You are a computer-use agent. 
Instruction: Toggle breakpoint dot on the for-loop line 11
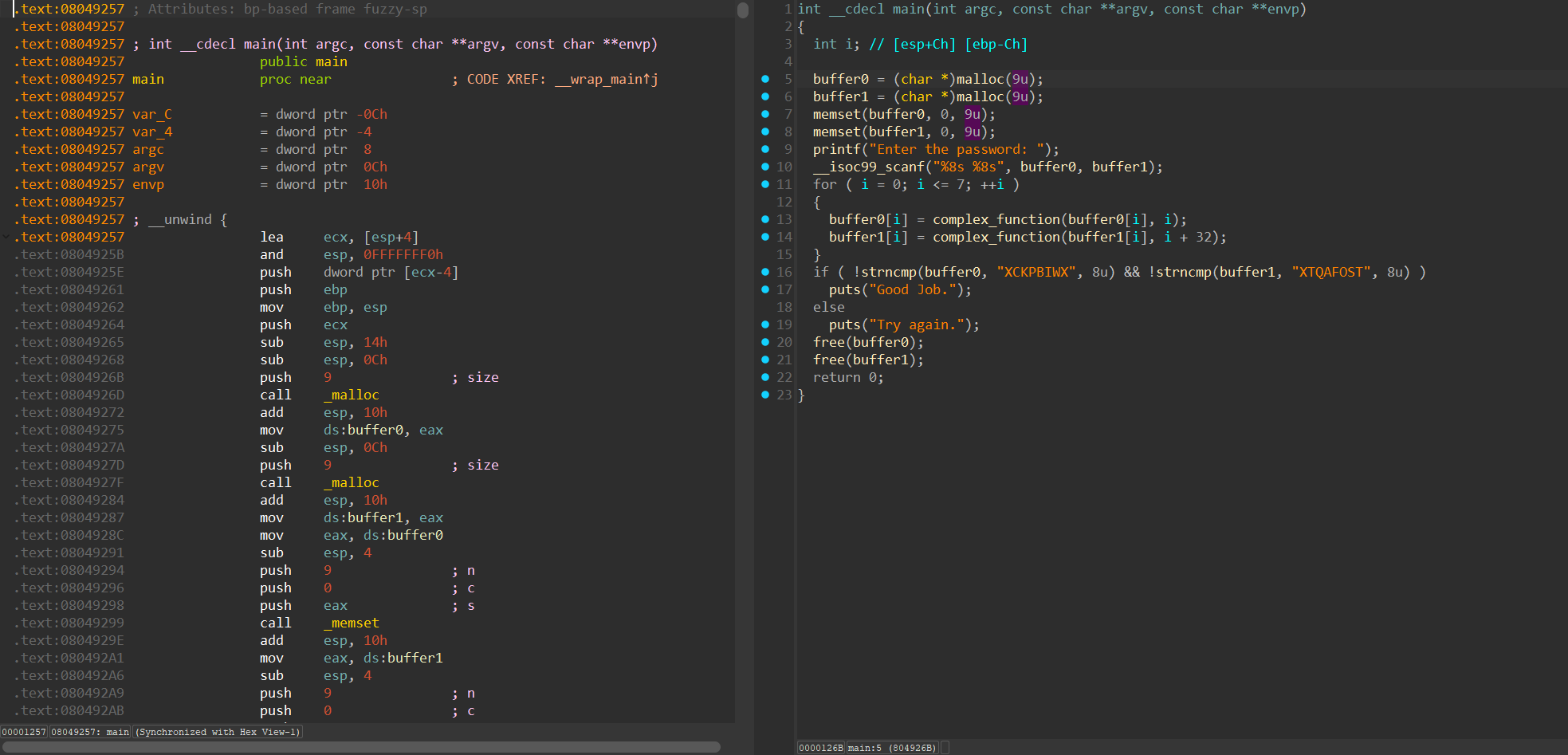765,184
